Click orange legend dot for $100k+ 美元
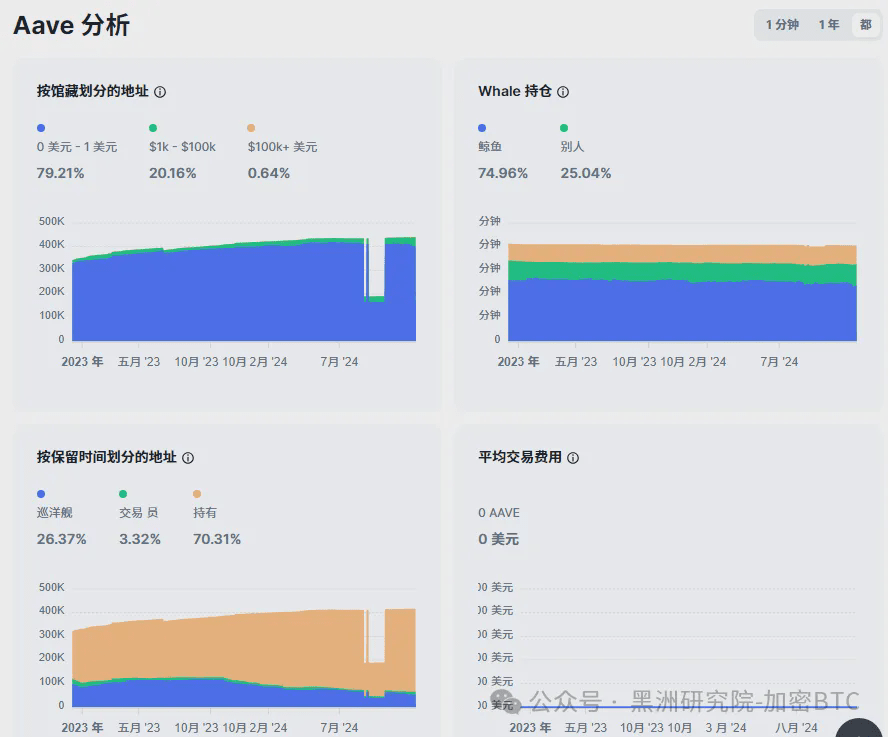The height and width of the screenshot is (737, 888). 251,128
